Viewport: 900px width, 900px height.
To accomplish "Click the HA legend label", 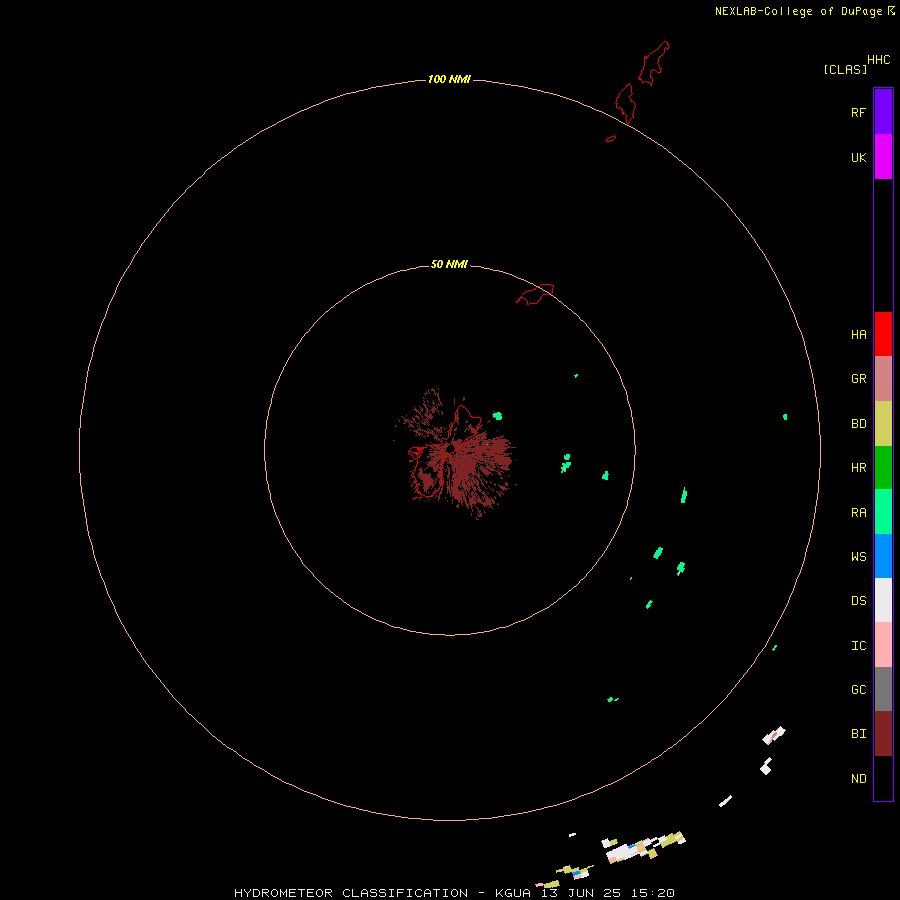I will (x=858, y=335).
